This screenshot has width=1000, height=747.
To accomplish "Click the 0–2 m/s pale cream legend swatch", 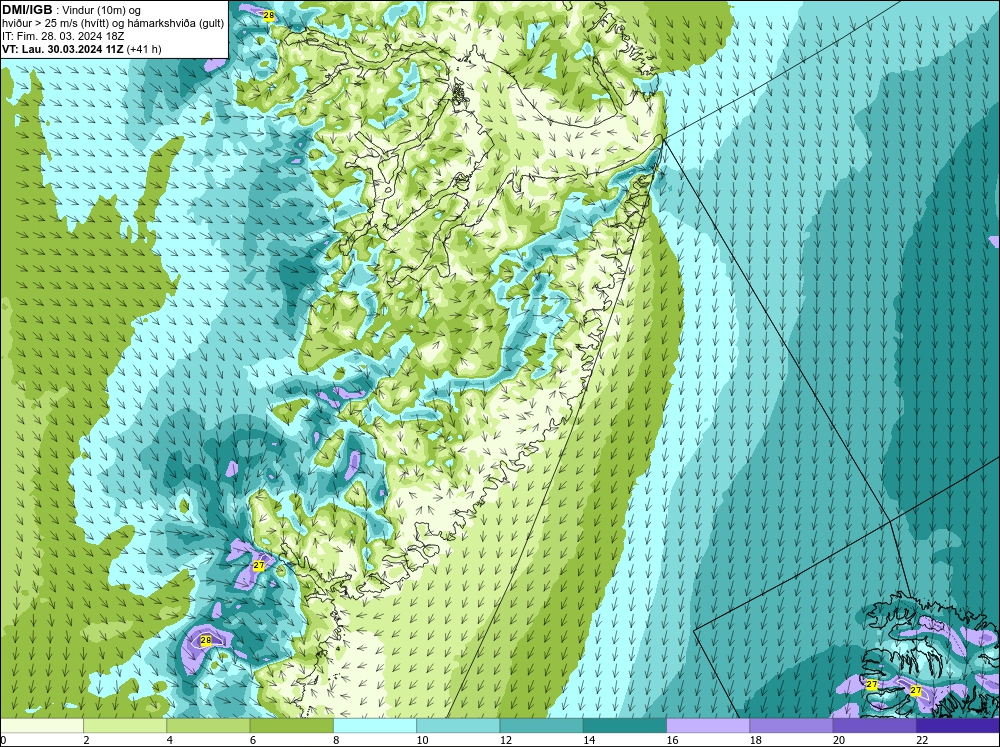I will pyautogui.click(x=42, y=725).
